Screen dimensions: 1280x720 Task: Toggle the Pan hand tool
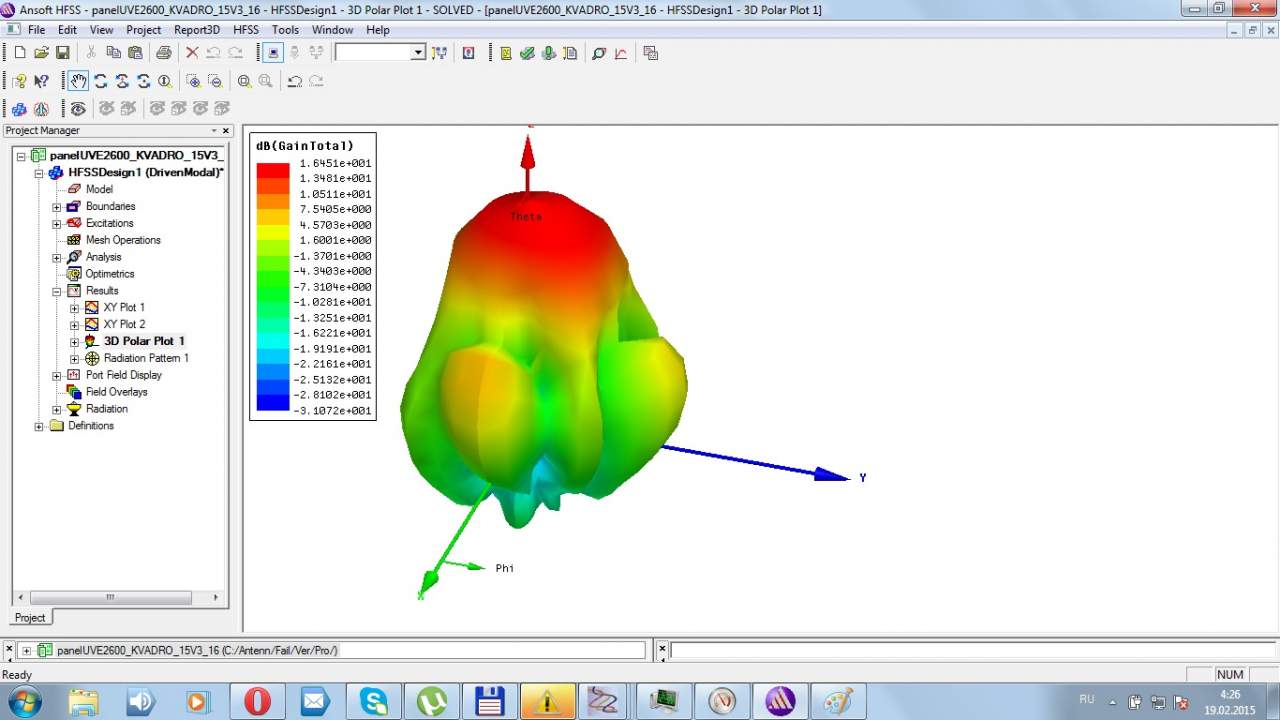pyautogui.click(x=78, y=81)
